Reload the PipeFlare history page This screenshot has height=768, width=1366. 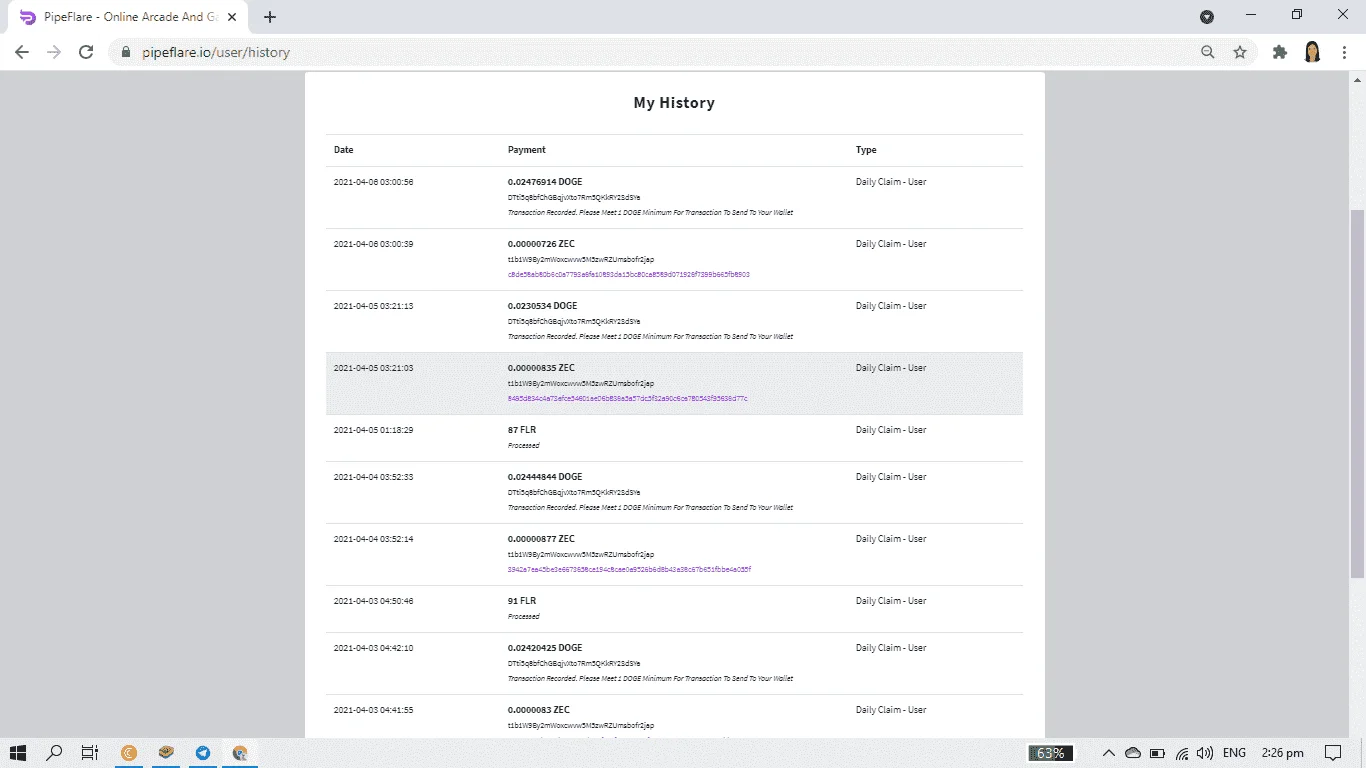(x=86, y=52)
